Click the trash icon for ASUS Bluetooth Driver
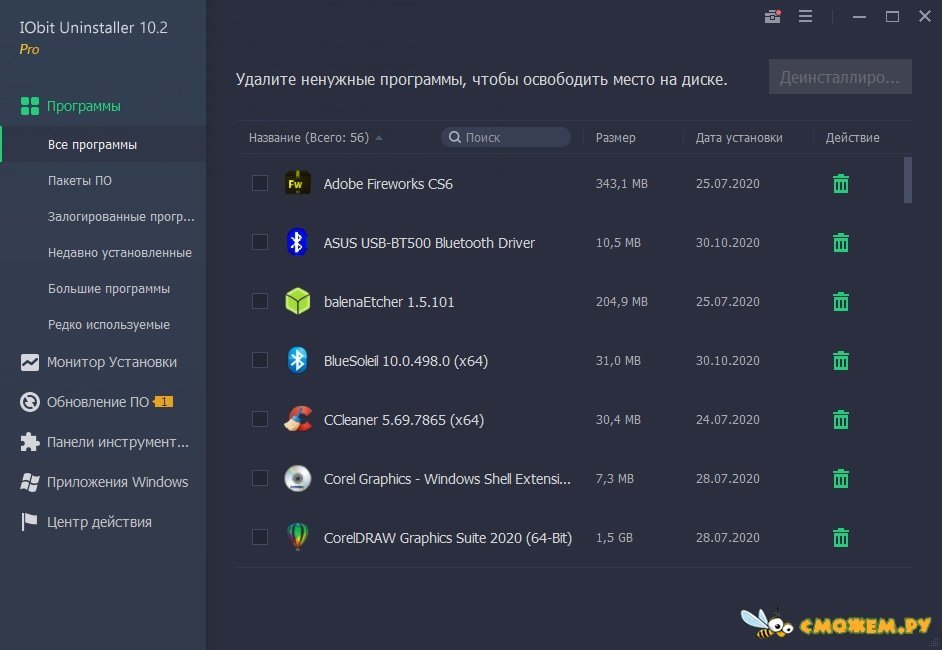Image resolution: width=942 pixels, height=650 pixels. pos(841,243)
